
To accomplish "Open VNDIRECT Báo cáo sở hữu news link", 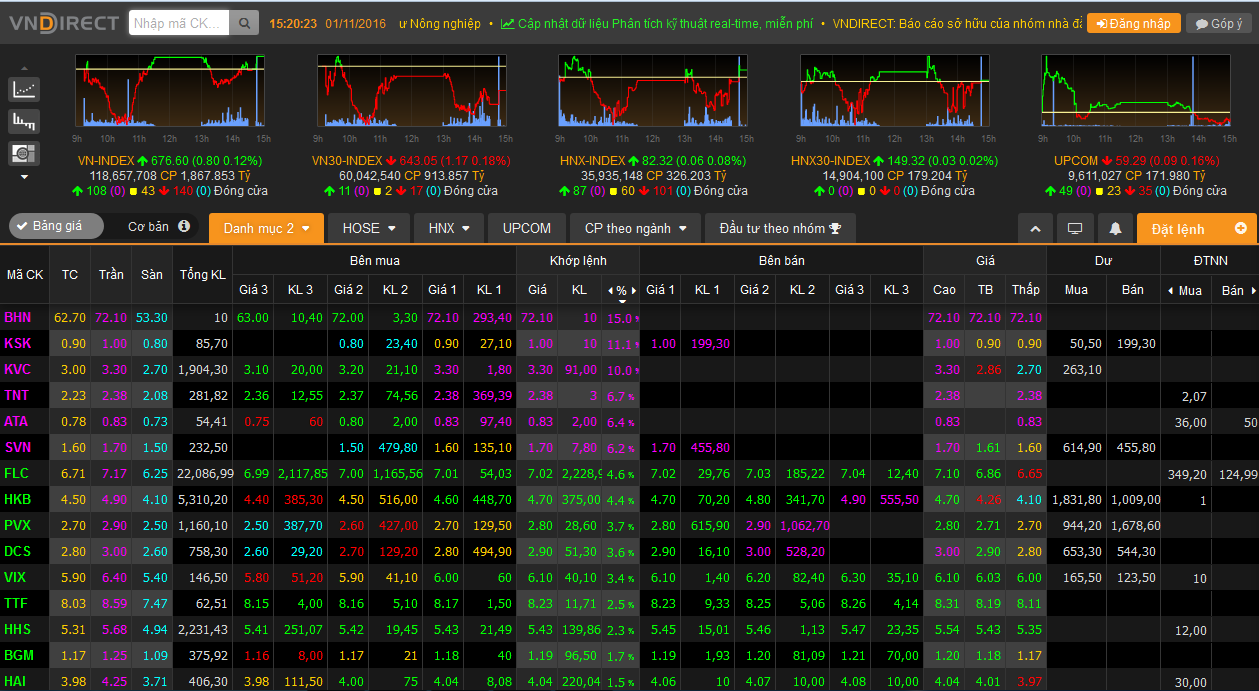I will (956, 23).
